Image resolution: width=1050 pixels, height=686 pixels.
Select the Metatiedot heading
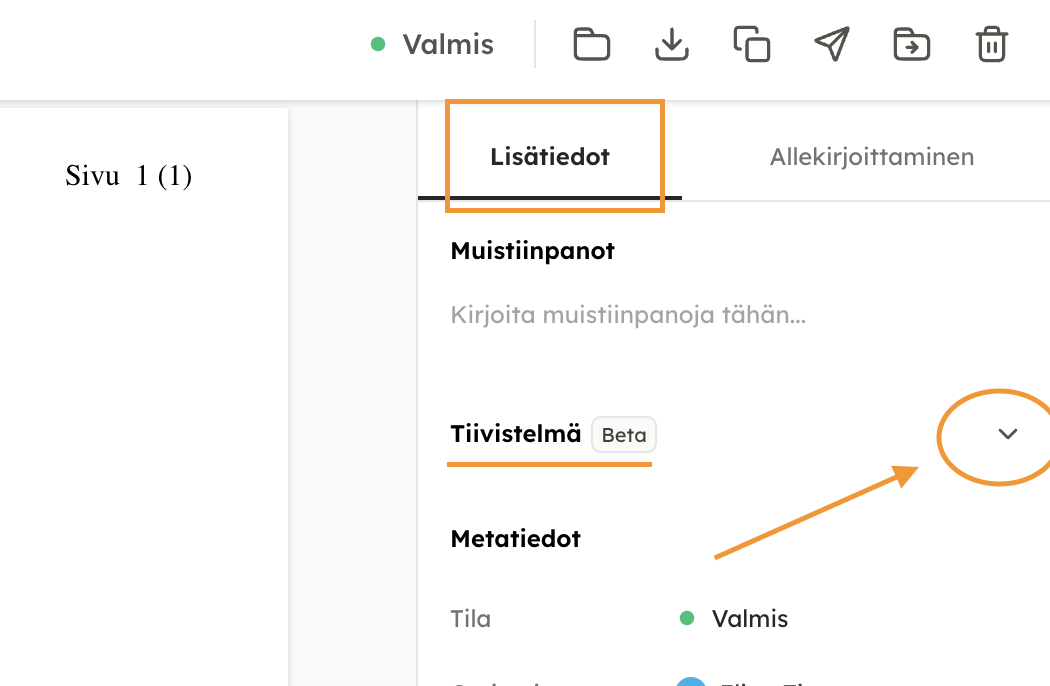coord(516,539)
